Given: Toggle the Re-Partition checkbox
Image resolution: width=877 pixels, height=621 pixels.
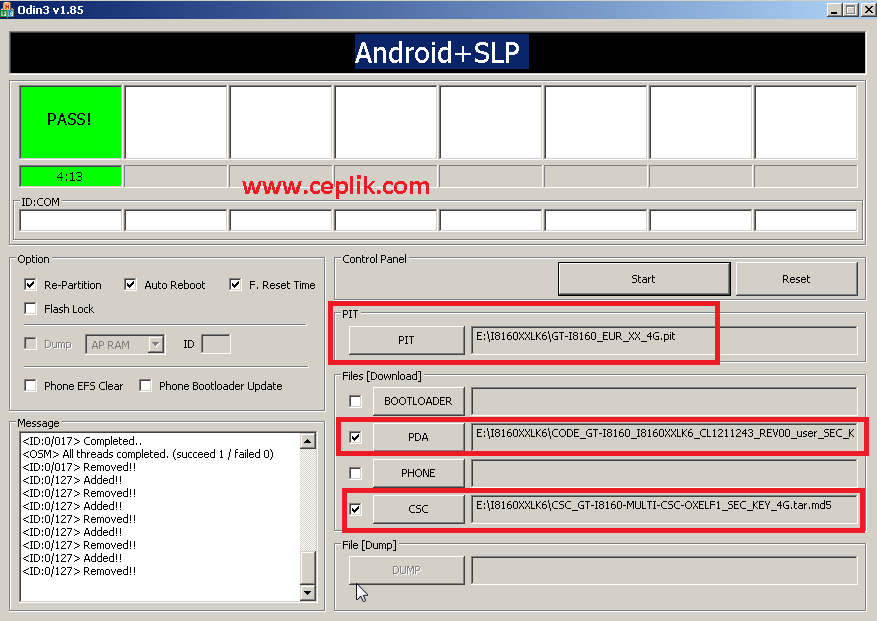Looking at the screenshot, I should click(x=30, y=285).
